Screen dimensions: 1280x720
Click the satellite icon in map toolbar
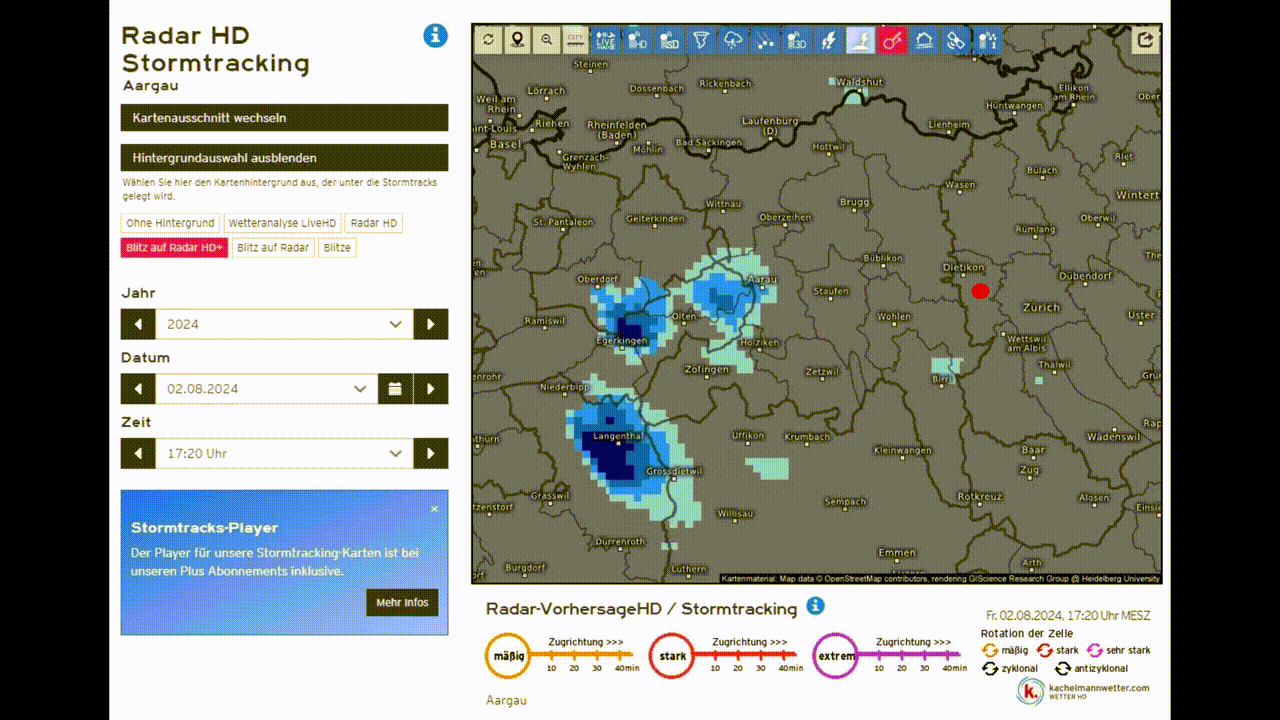point(955,40)
